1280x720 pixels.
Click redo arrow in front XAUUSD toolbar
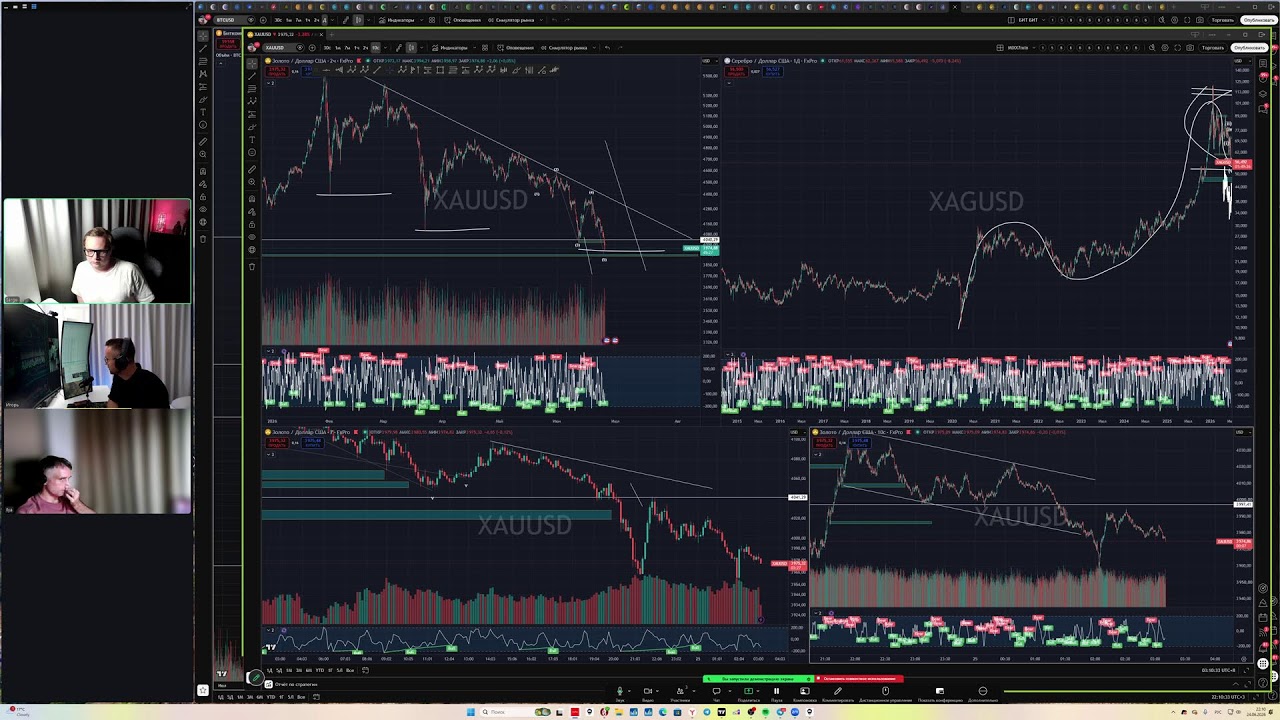pos(621,47)
